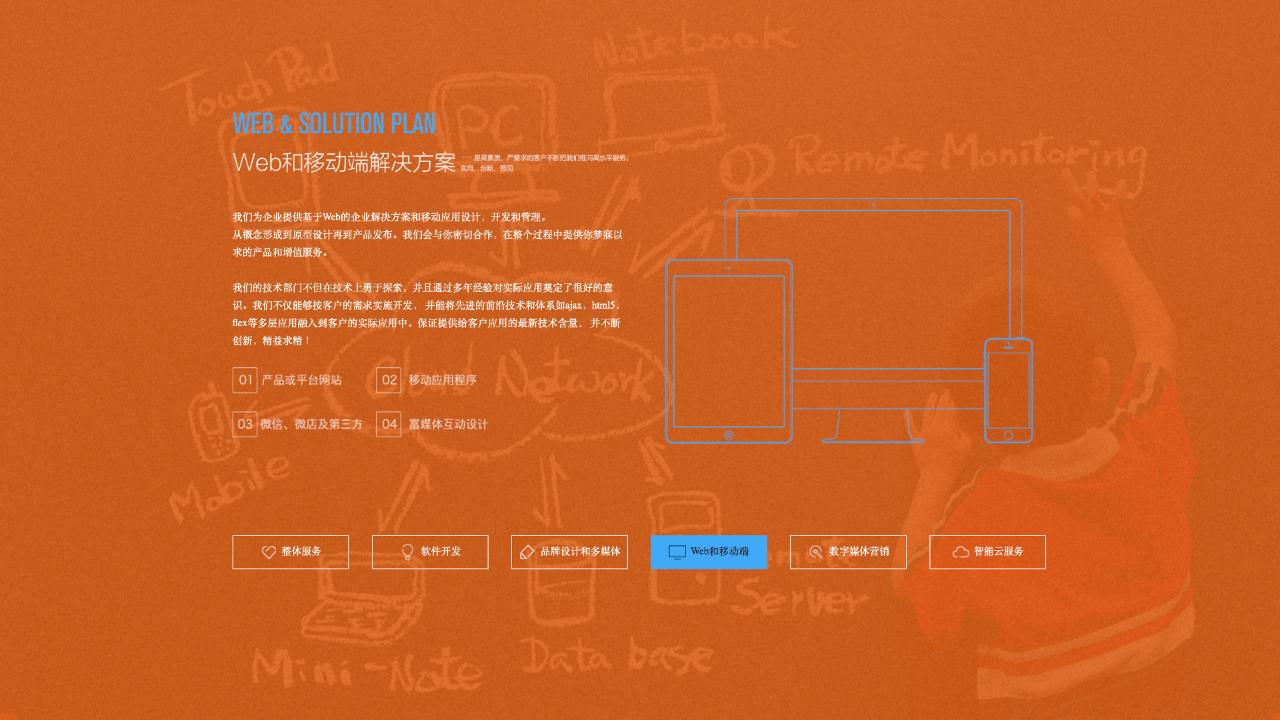Click the paragraph starting 我们的技术部门不但在技术上

pyautogui.click(x=428, y=313)
